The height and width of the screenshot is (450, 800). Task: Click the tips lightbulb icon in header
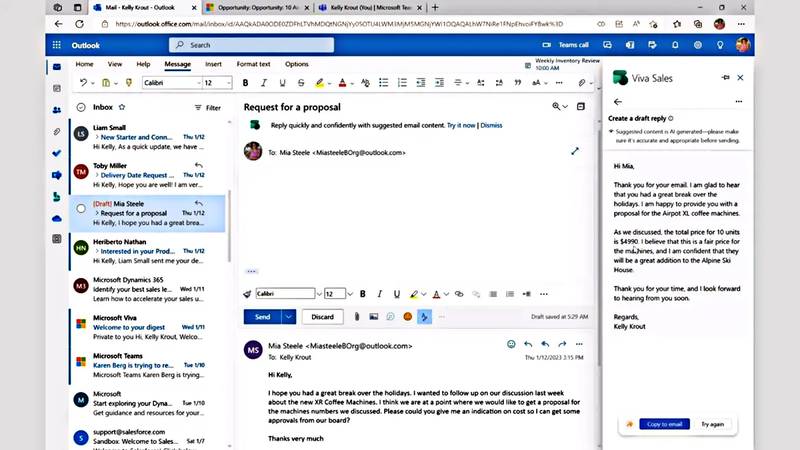point(720,45)
